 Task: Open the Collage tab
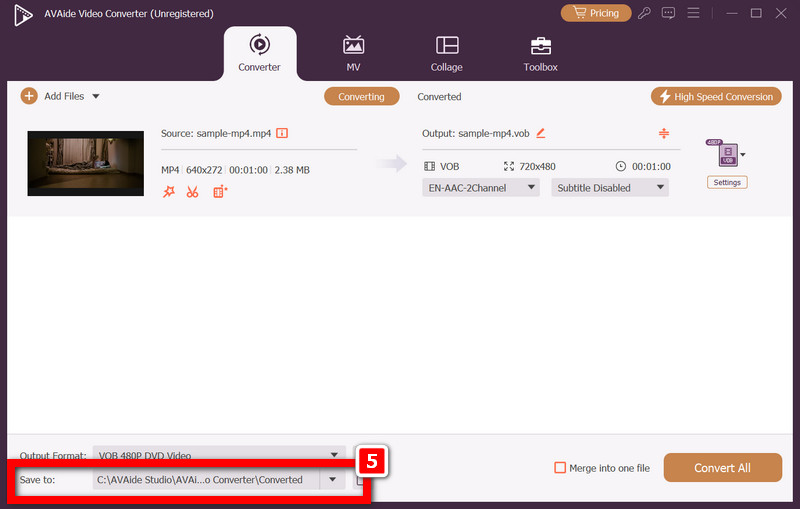pos(446,54)
